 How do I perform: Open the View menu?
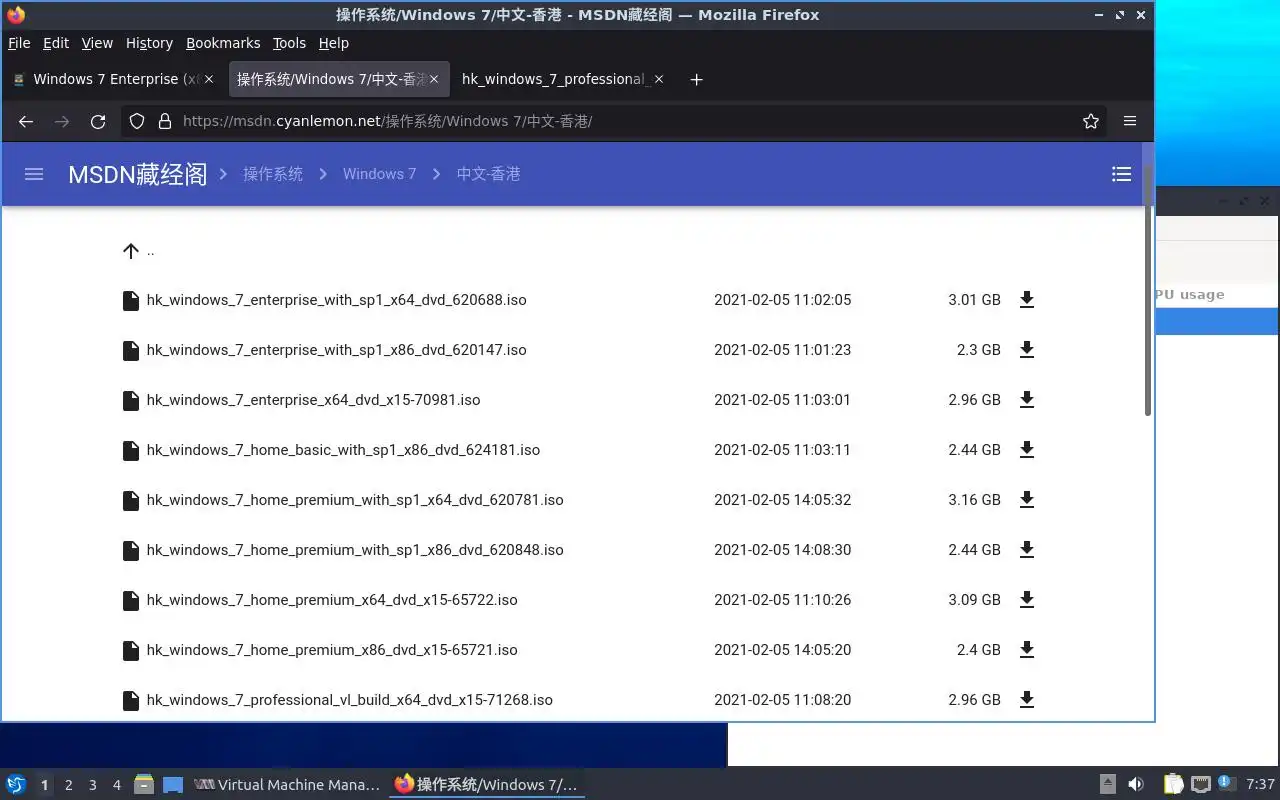click(97, 43)
